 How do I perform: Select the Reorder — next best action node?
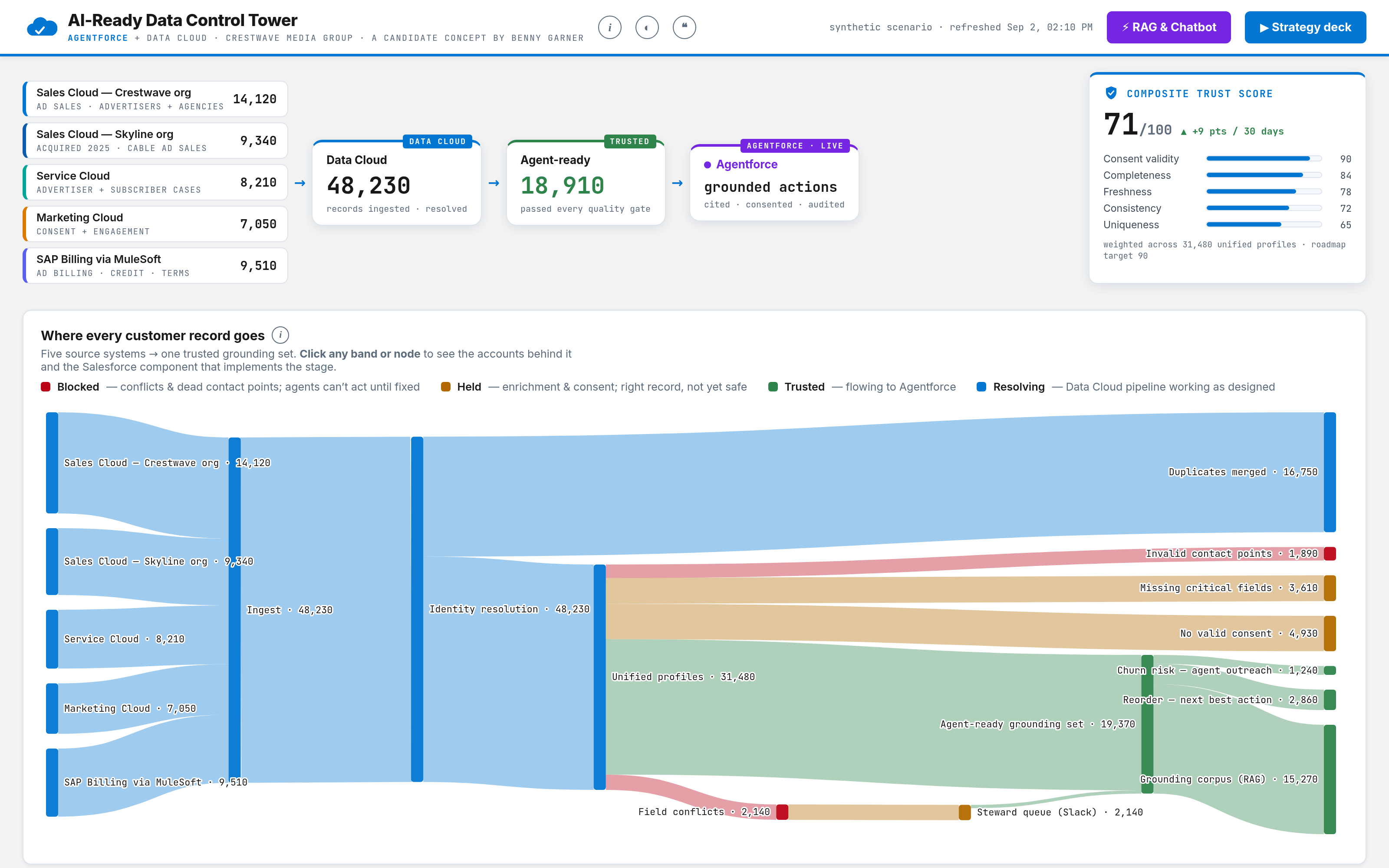(1330, 700)
